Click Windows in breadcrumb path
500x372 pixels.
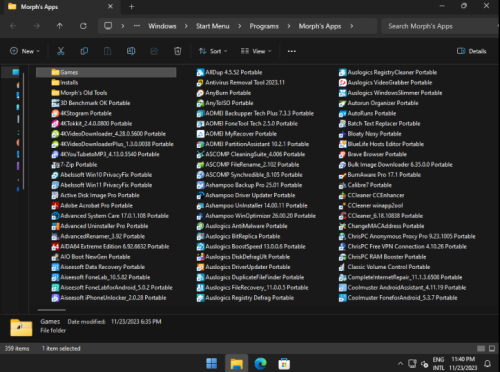162,26
